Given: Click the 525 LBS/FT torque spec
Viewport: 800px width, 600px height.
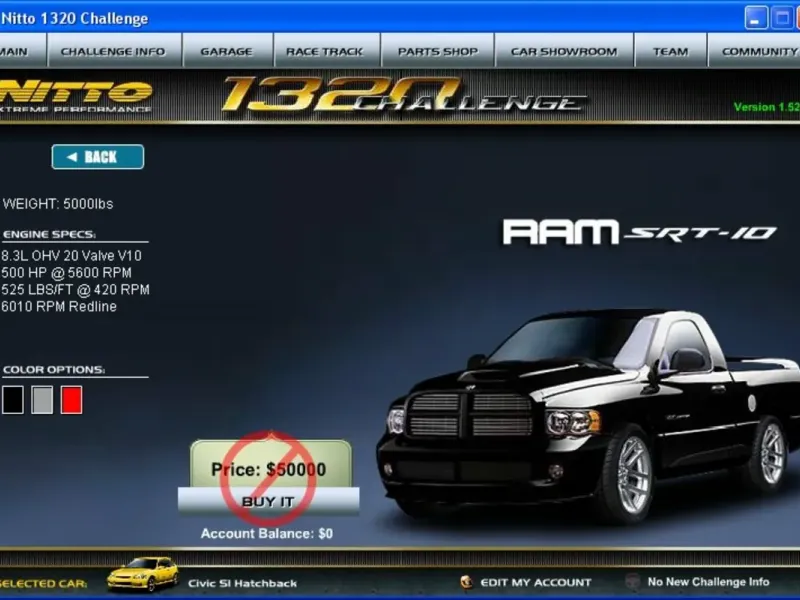Looking at the screenshot, I should pos(76,290).
